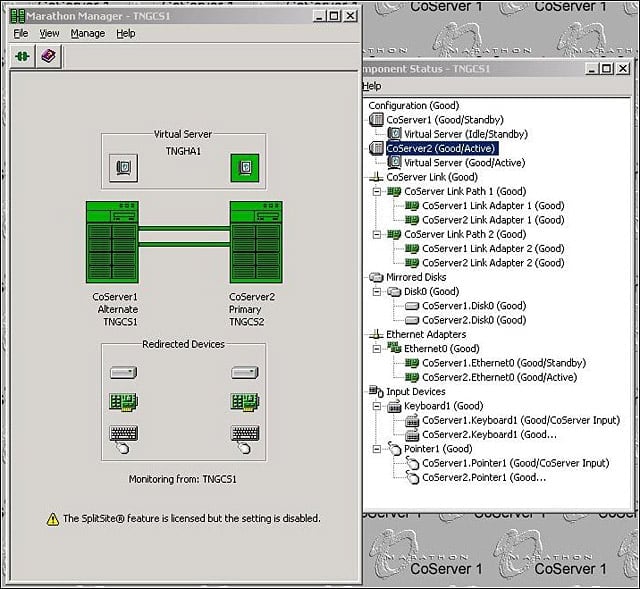
Task: Click the lower CoServer link bar
Action: click(x=184, y=244)
